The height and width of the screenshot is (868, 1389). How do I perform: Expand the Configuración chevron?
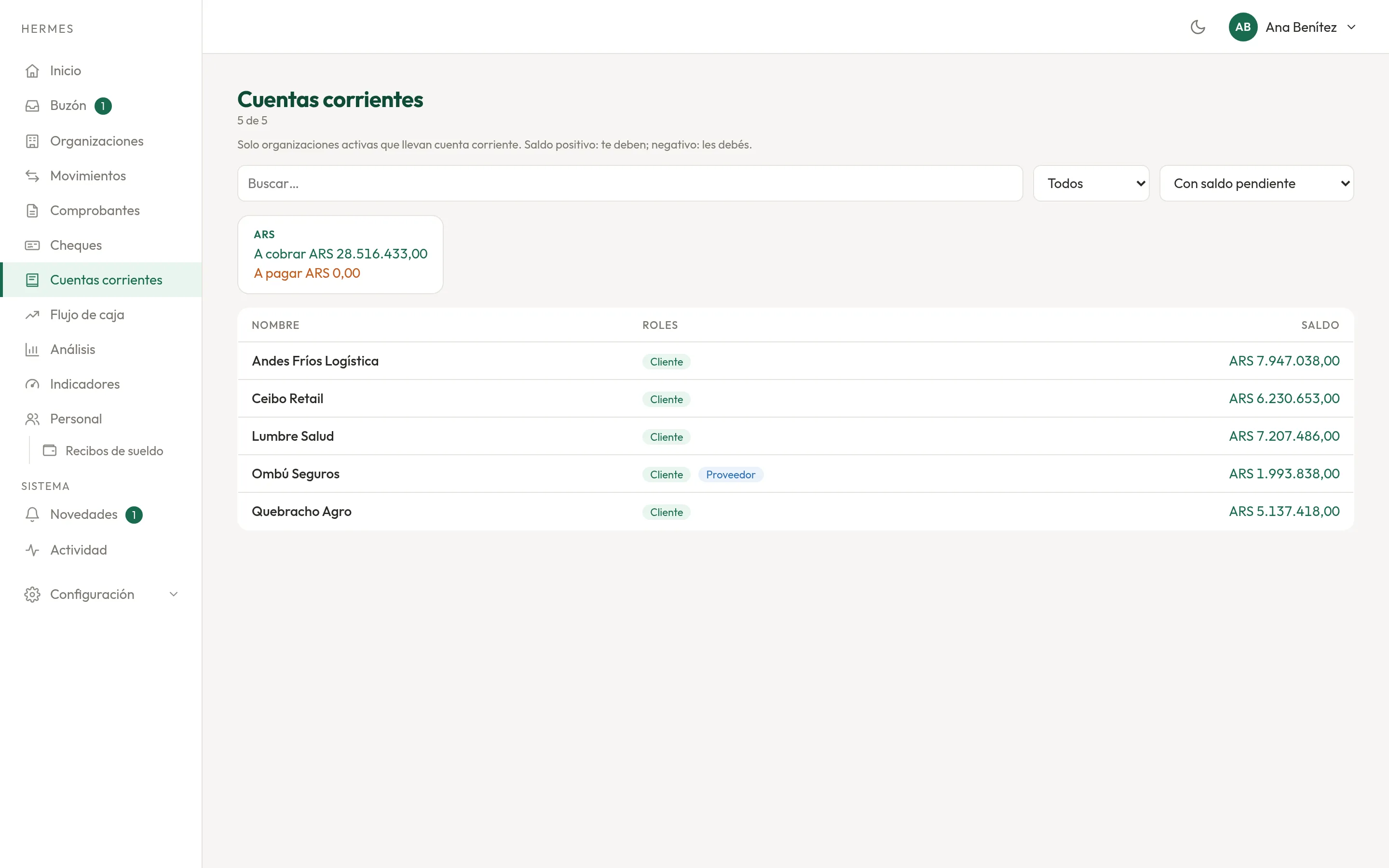[173, 594]
